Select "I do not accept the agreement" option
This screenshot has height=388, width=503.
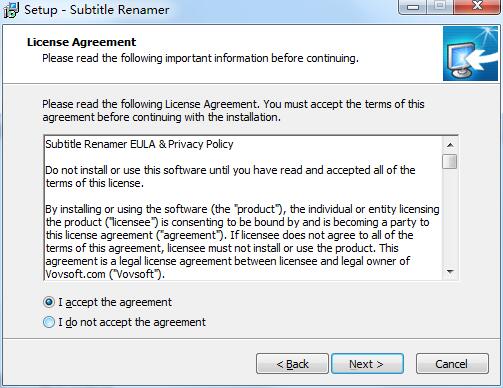49,322
